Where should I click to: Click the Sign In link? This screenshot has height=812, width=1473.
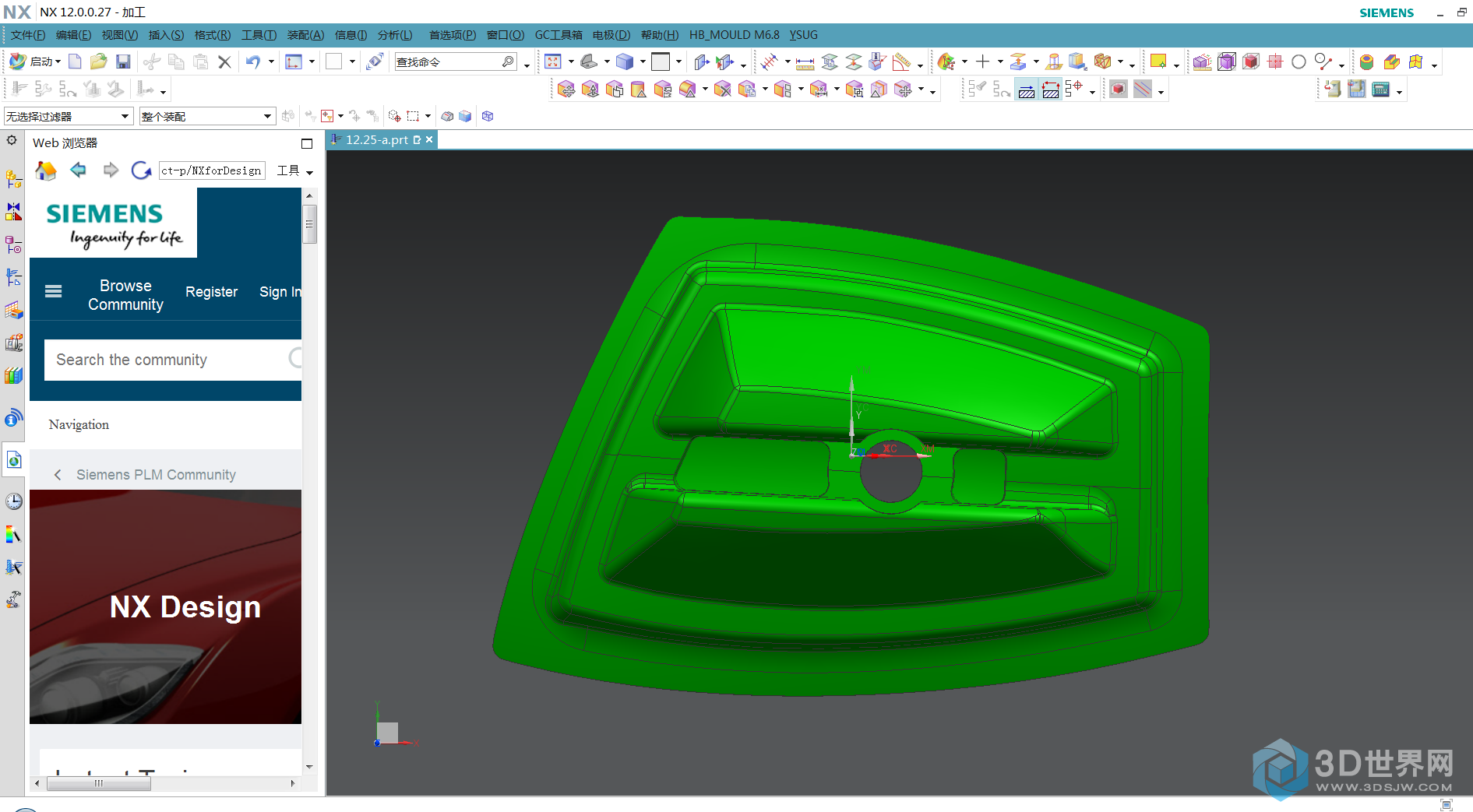(280, 292)
